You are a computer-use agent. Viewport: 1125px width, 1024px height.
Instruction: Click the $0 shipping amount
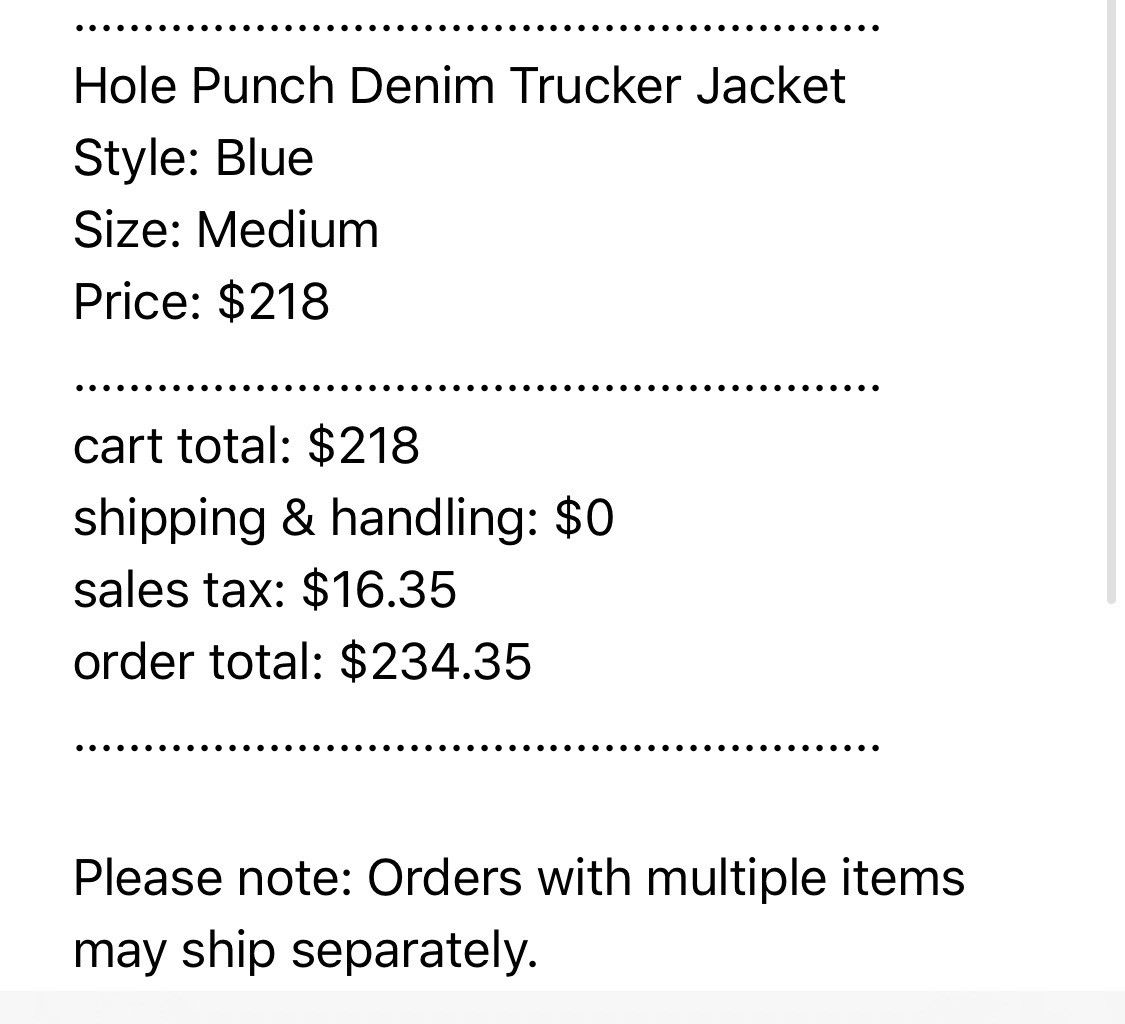(x=585, y=518)
